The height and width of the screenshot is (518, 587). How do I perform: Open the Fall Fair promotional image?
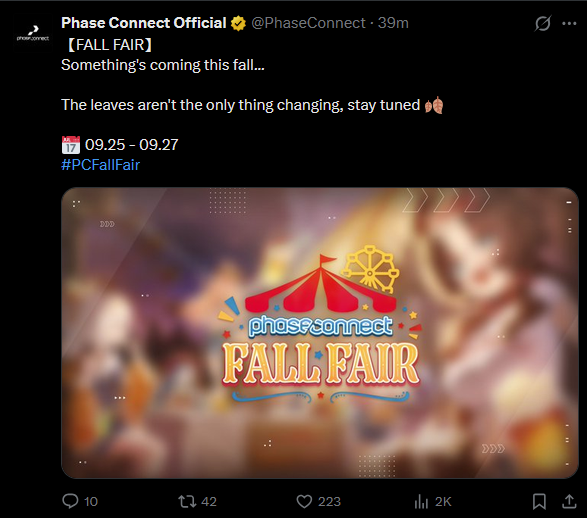(320, 333)
